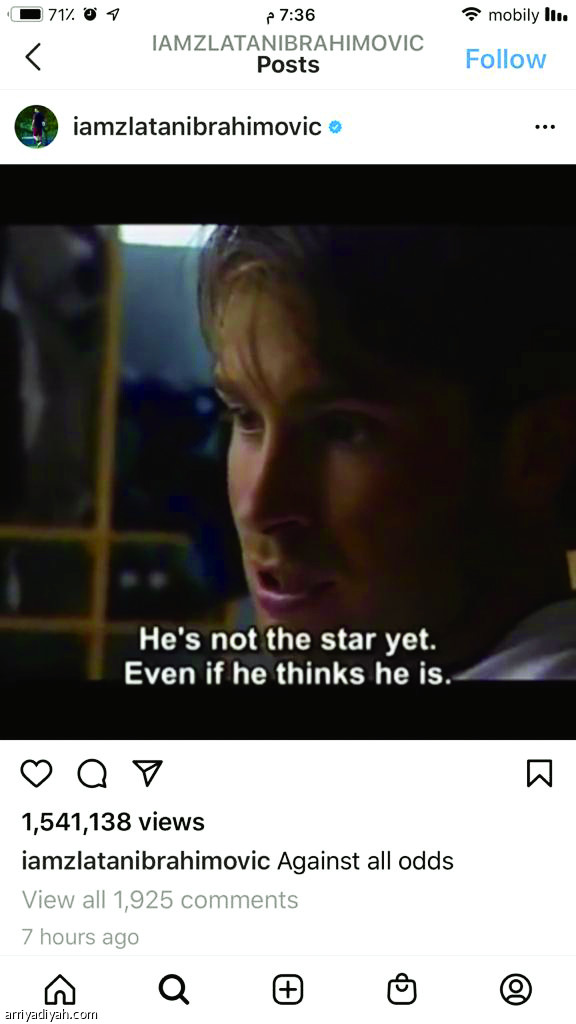Tap the heart like icon
The image size is (576, 1024).
tap(36, 774)
